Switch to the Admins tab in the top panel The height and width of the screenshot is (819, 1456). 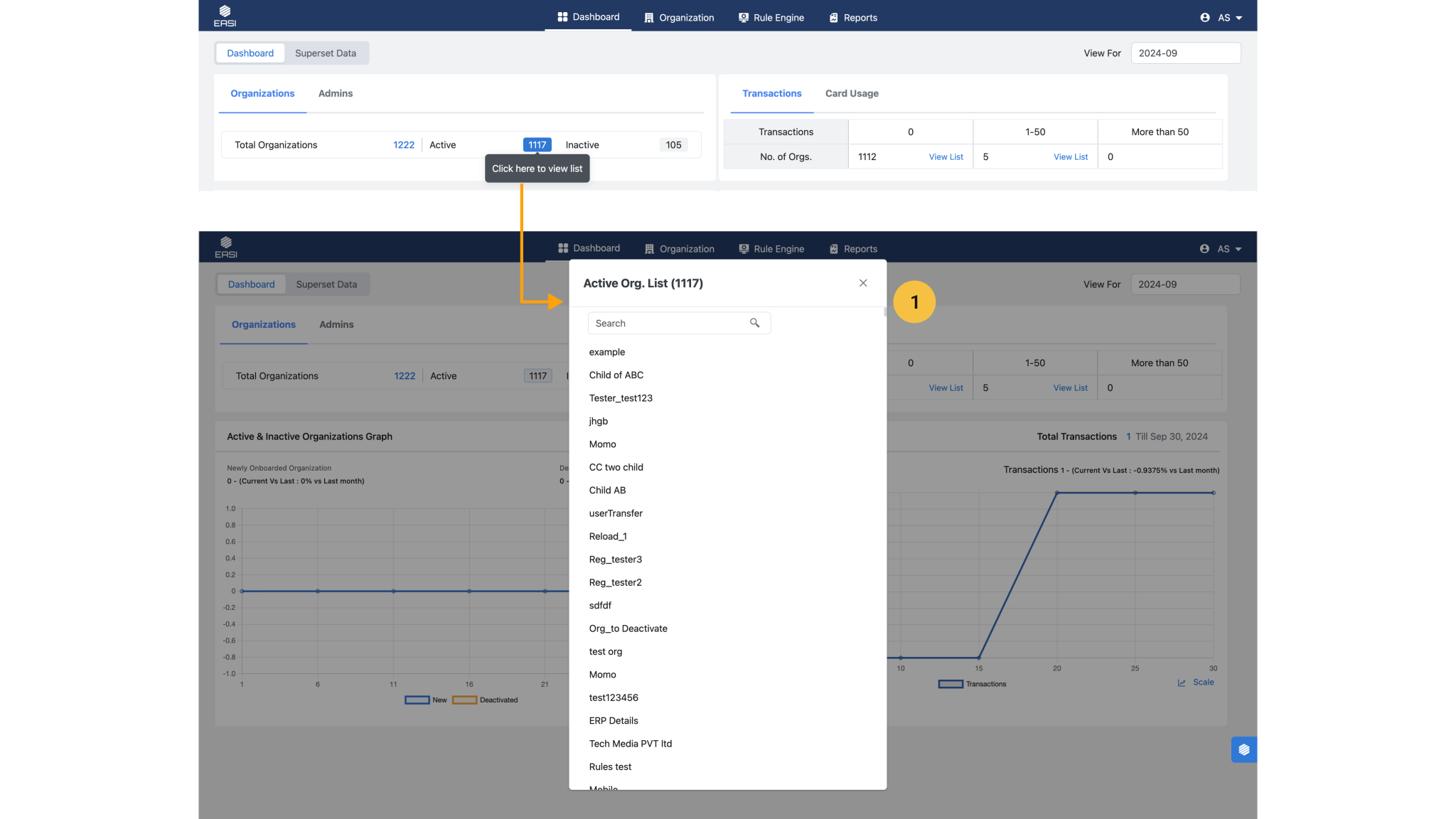pos(335,93)
